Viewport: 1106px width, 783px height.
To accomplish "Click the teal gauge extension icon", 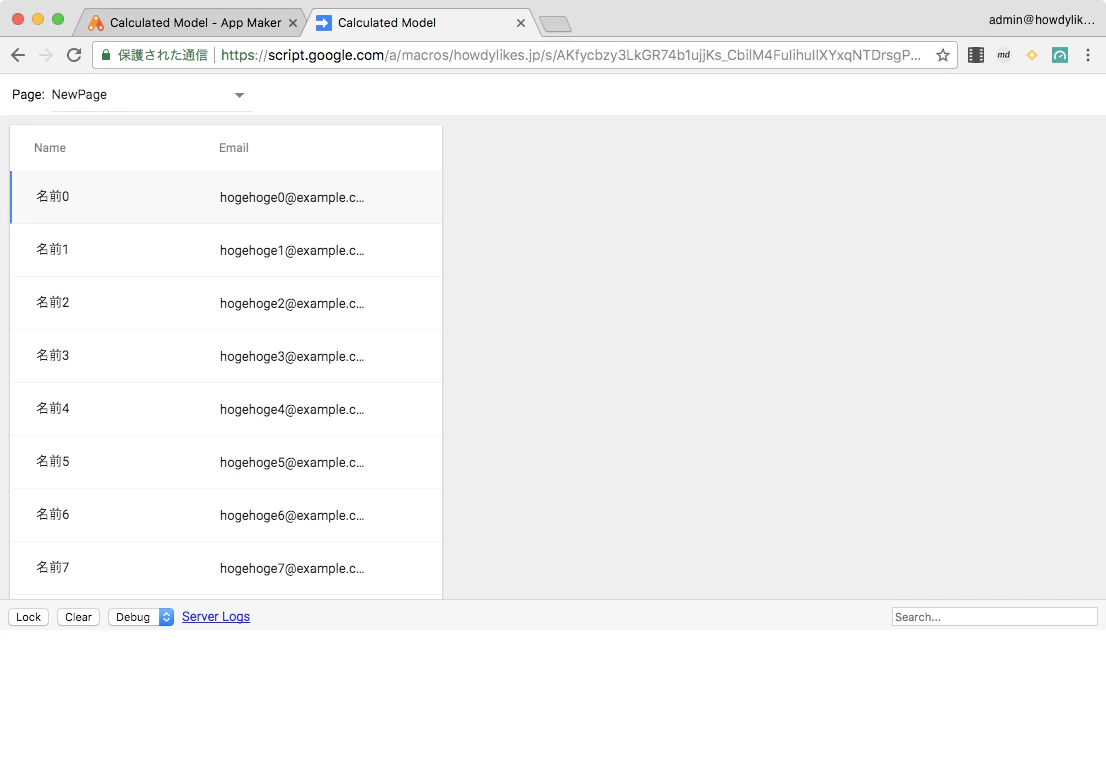I will [x=1059, y=55].
